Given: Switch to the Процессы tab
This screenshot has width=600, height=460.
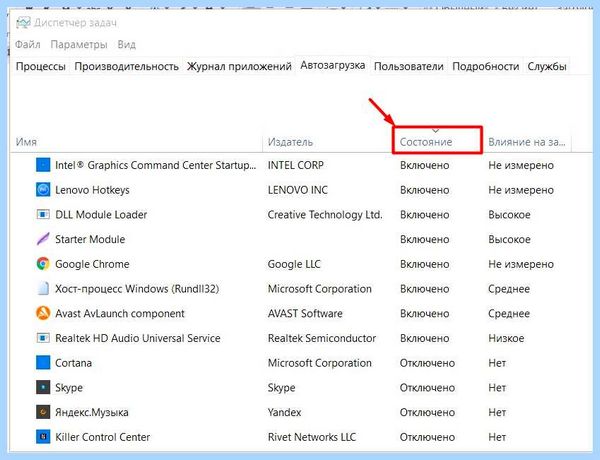Looking at the screenshot, I should (41, 66).
